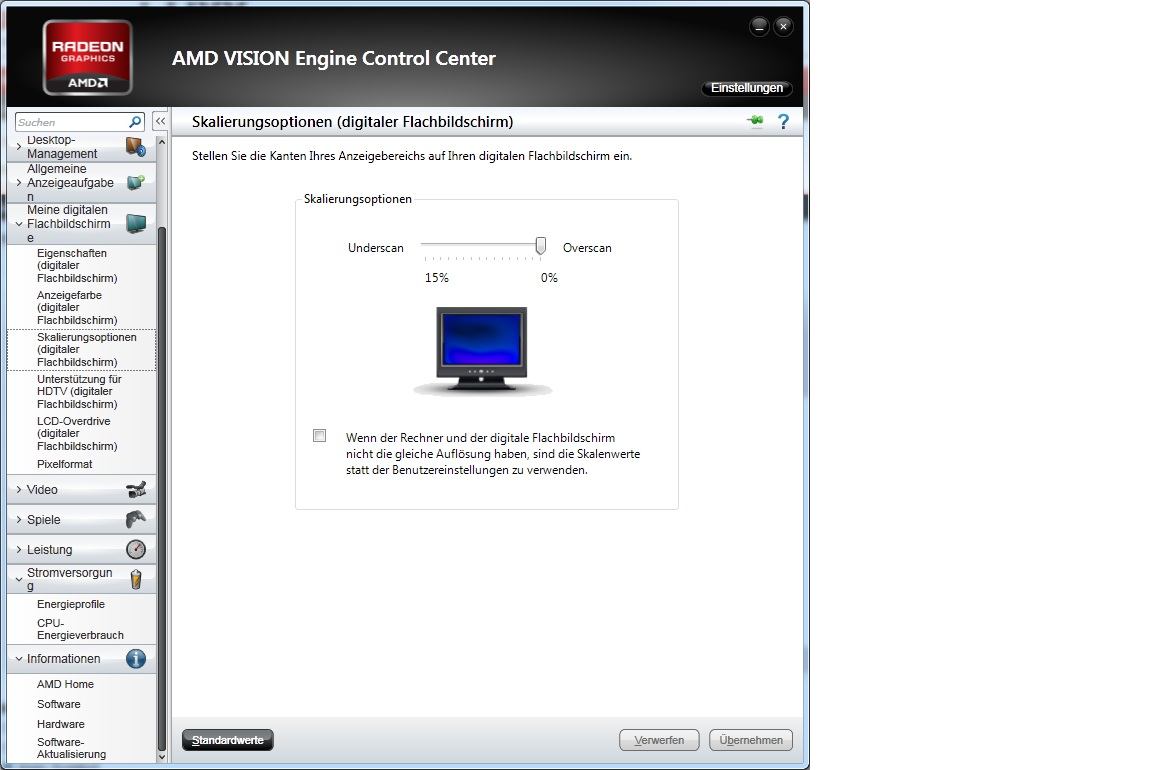Expand the Desktop-Management section
The height and width of the screenshot is (770, 1152).
coord(18,146)
